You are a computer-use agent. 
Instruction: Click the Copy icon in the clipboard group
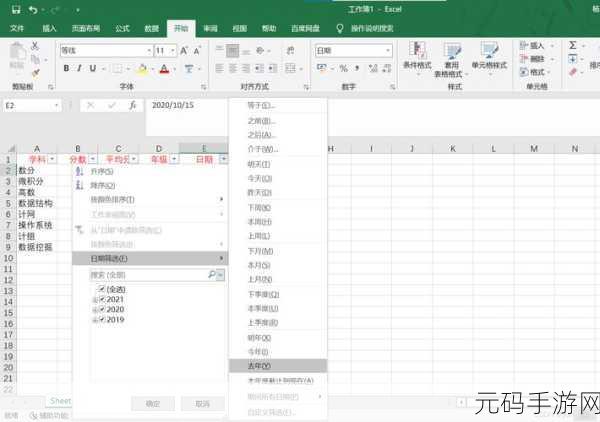coord(35,59)
